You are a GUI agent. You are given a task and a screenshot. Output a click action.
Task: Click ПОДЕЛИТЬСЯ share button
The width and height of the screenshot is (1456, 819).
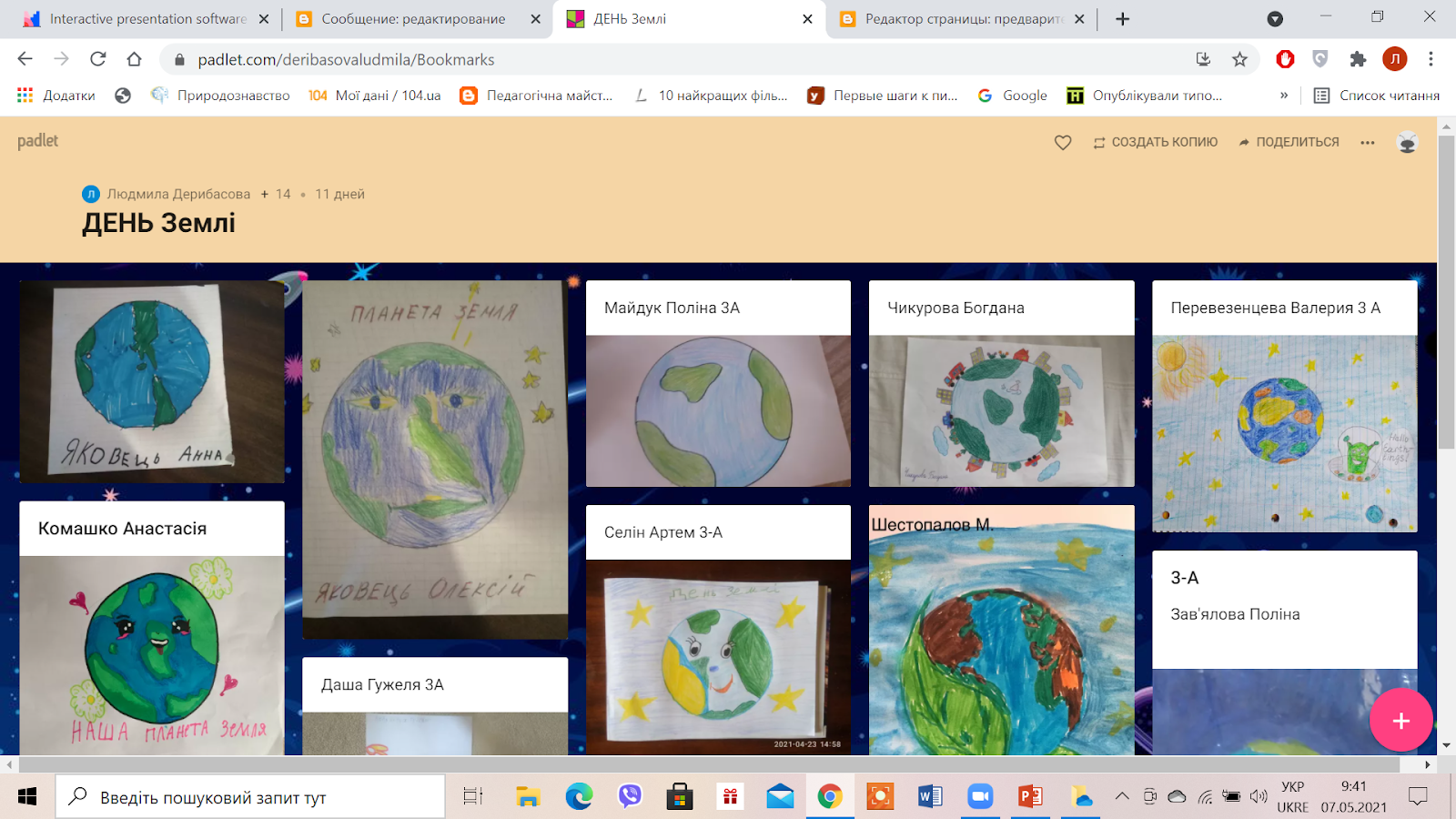[x=1289, y=142]
